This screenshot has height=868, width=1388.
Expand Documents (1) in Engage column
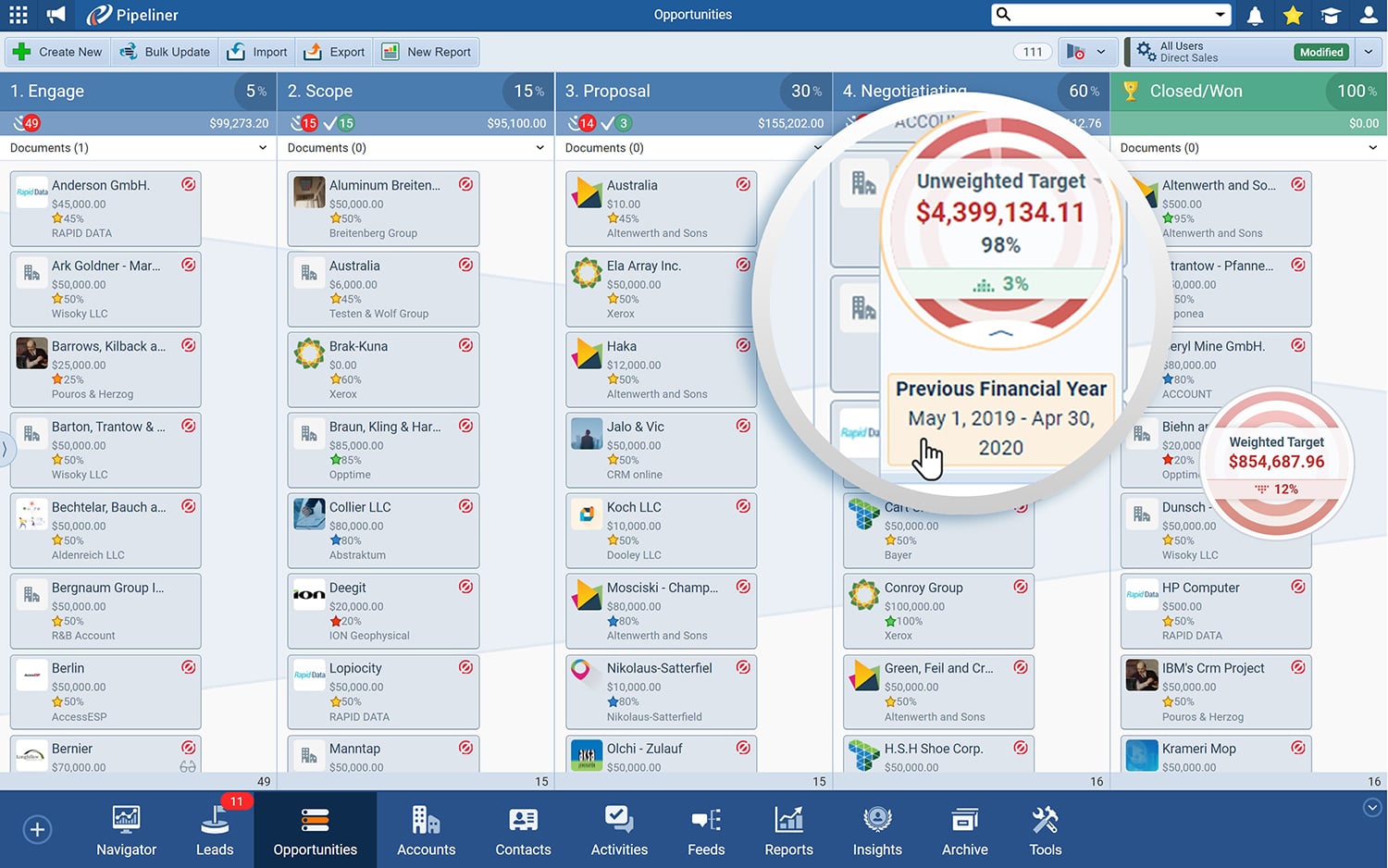[262, 148]
